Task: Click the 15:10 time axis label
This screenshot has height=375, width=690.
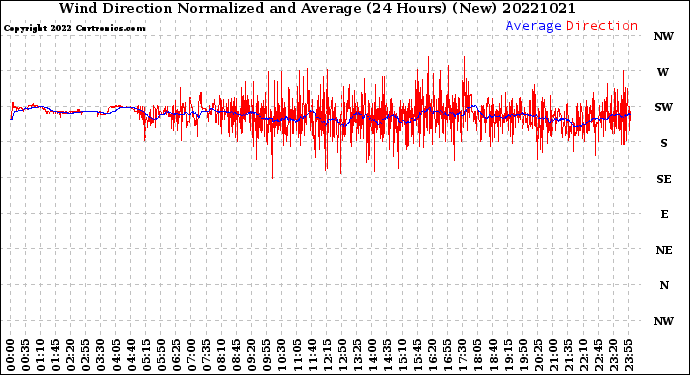Action: tap(402, 355)
